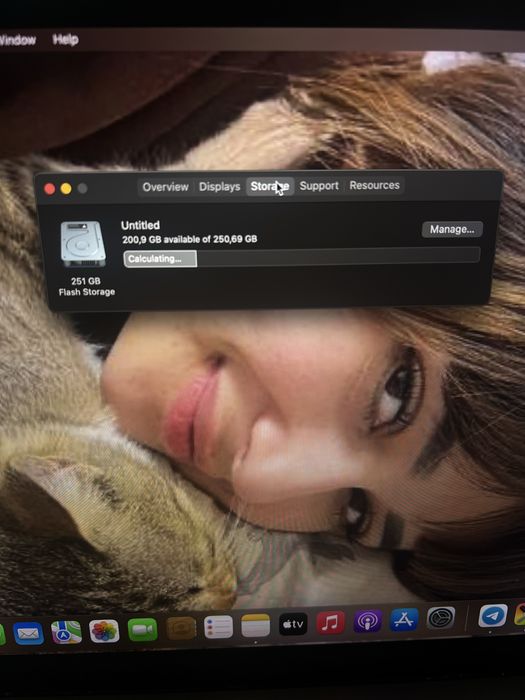
Task: Open Podcasts from the Dock
Action: (367, 621)
